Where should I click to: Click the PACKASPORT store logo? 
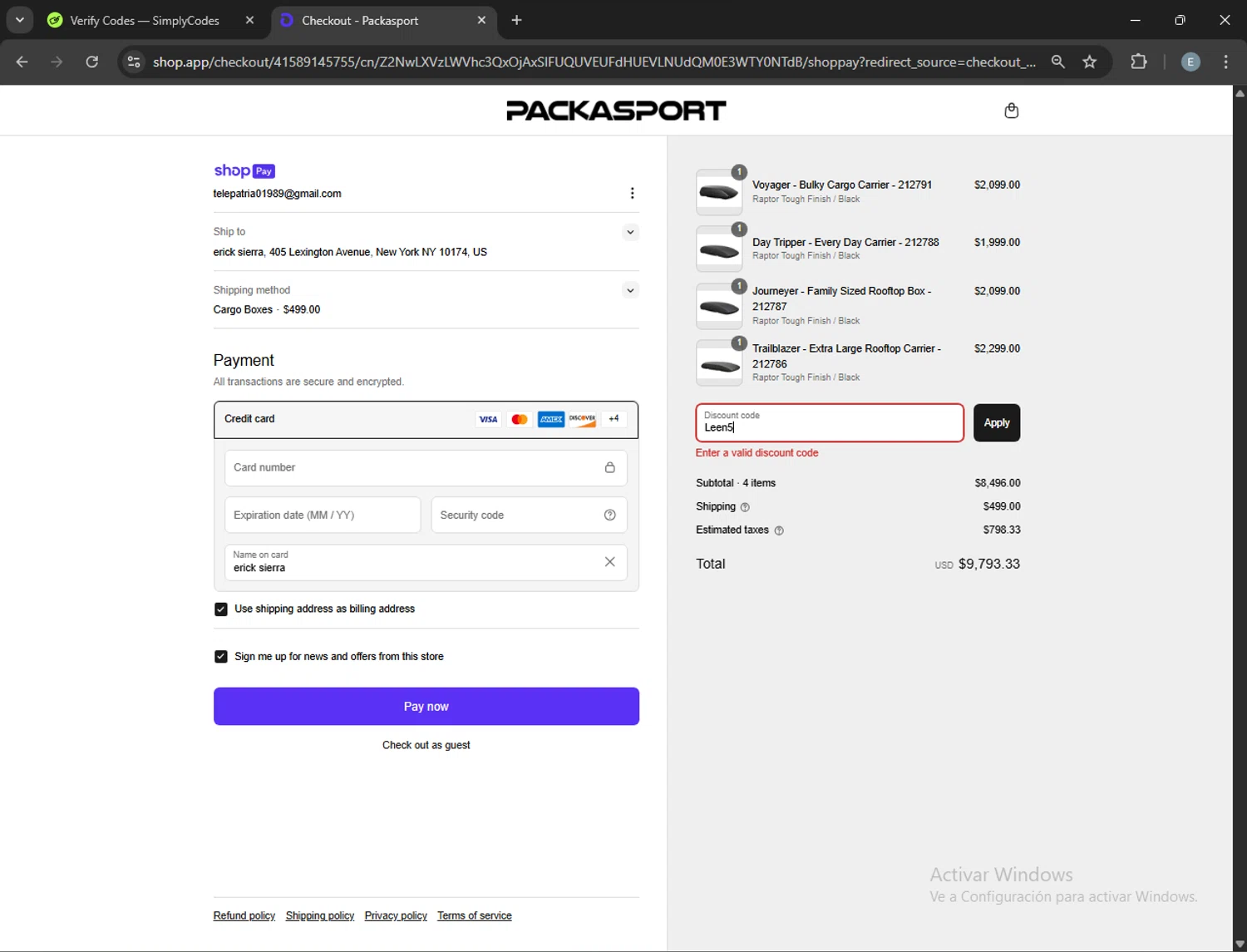[x=616, y=111]
